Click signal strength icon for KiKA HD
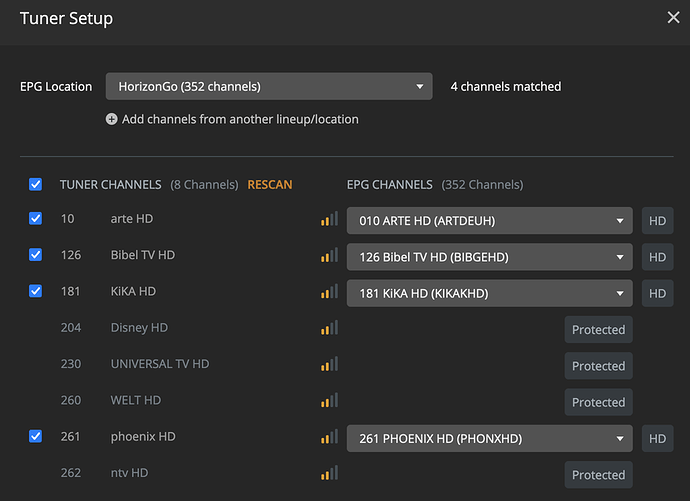This screenshot has width=690, height=501. click(329, 292)
